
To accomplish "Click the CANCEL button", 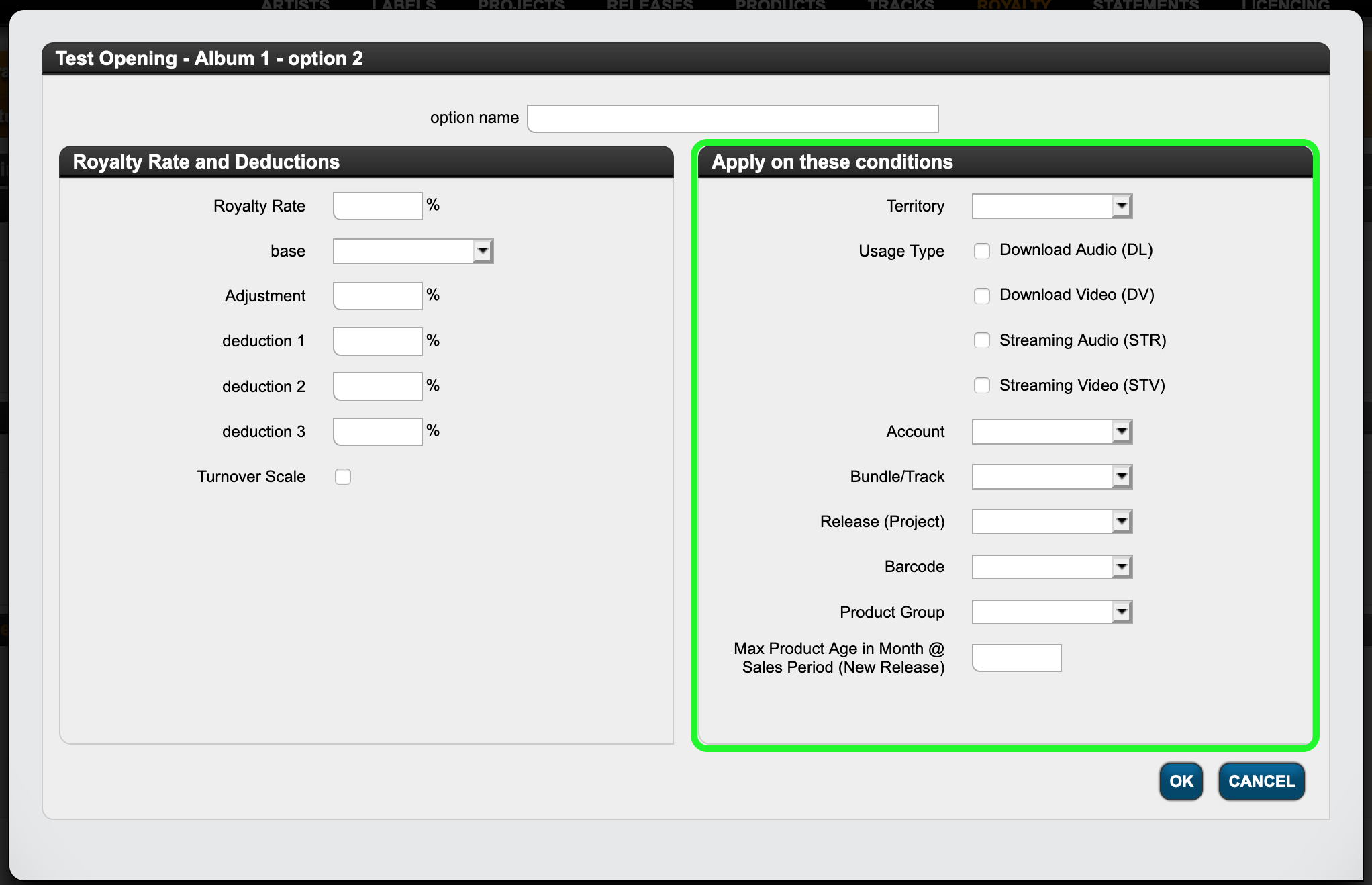I will (1261, 781).
